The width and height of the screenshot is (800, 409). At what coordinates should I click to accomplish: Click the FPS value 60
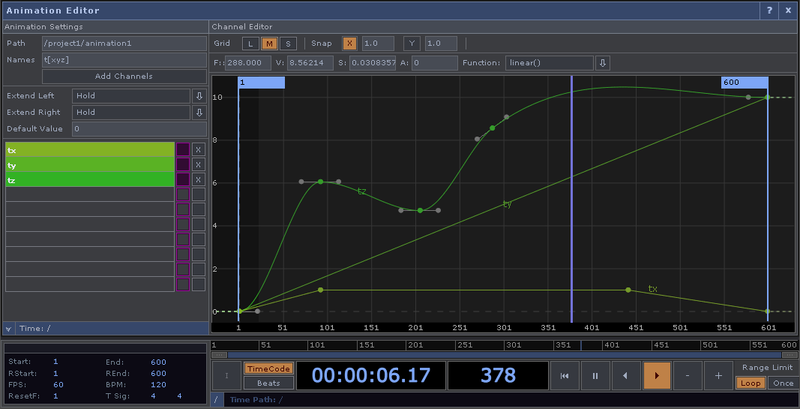[57, 385]
